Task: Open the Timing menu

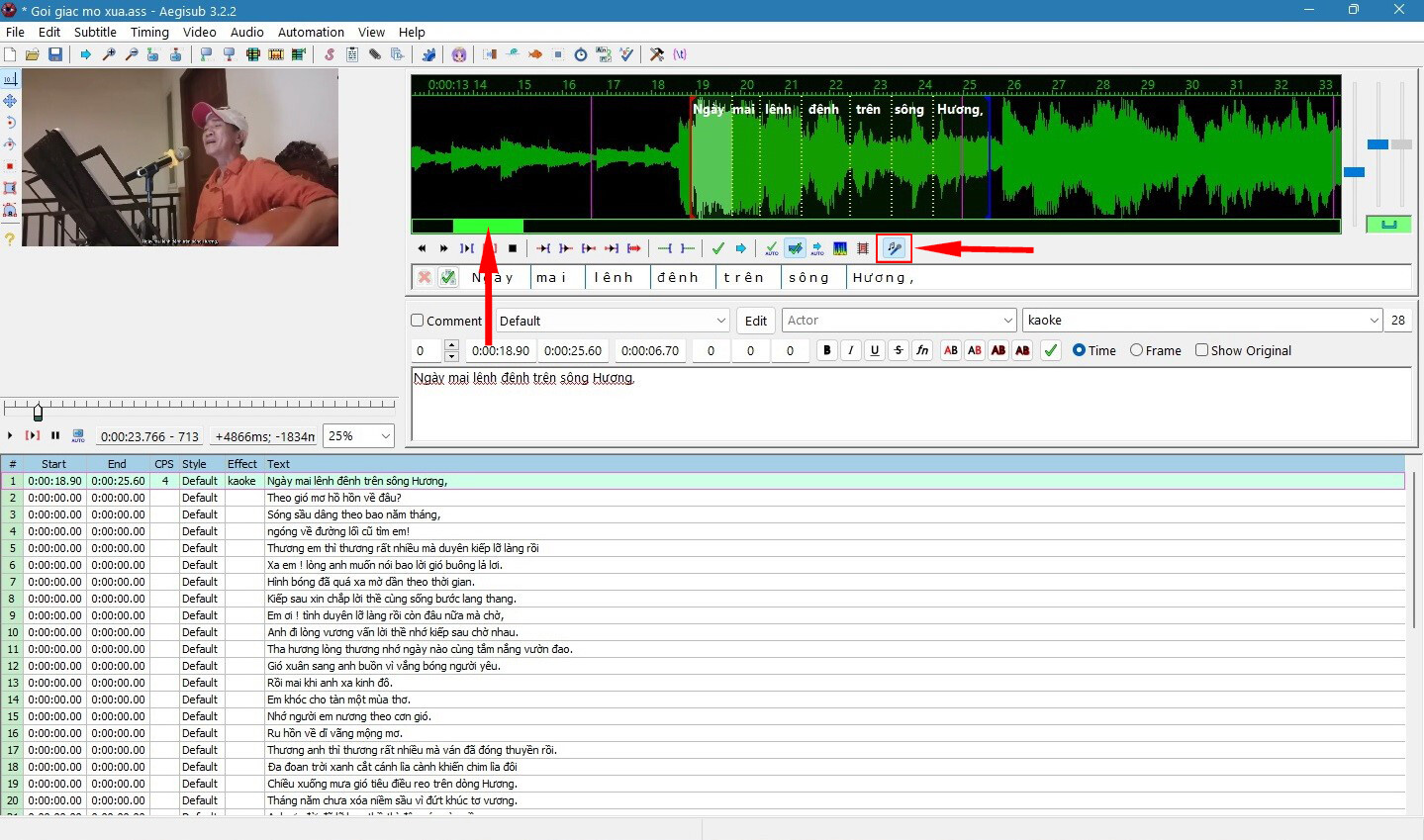Action: pos(149,32)
